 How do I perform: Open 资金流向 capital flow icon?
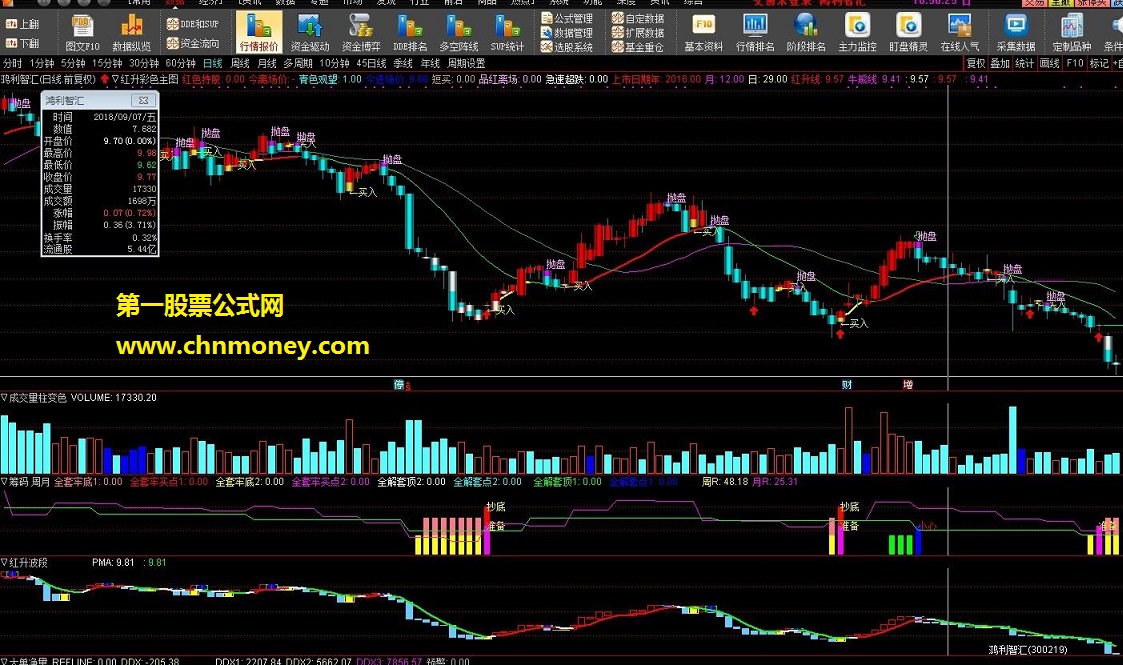pos(193,43)
